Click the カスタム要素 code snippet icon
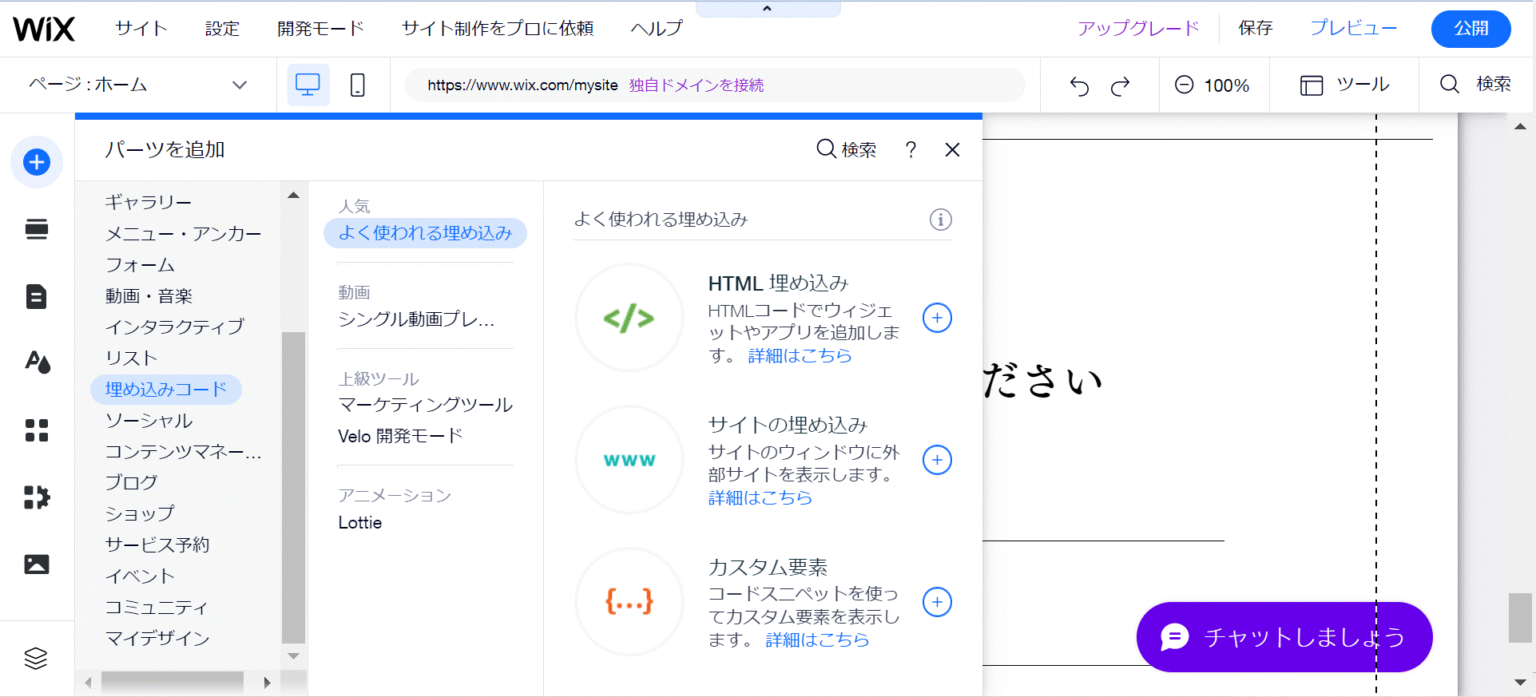The width and height of the screenshot is (1536, 697). (x=628, y=601)
